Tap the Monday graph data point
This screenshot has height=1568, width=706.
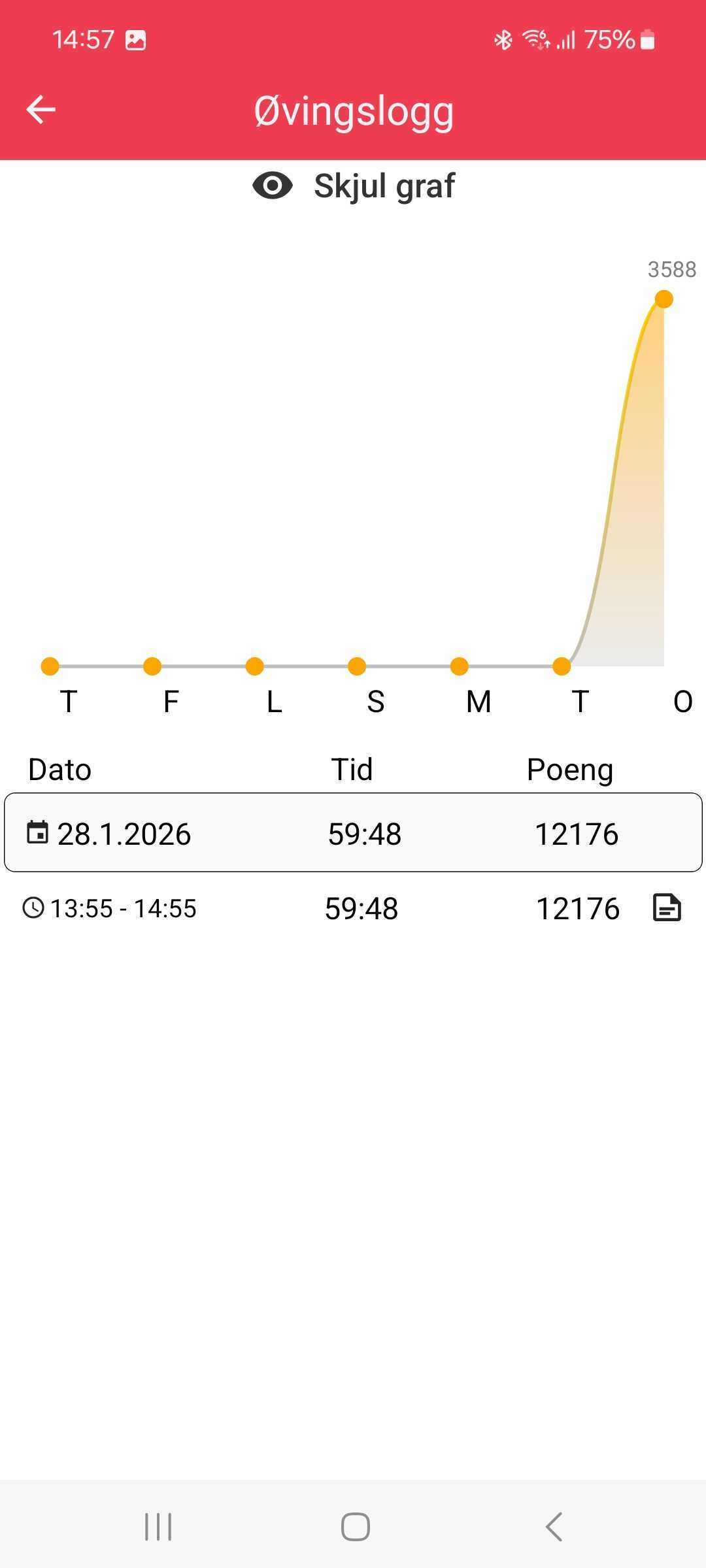[460, 666]
